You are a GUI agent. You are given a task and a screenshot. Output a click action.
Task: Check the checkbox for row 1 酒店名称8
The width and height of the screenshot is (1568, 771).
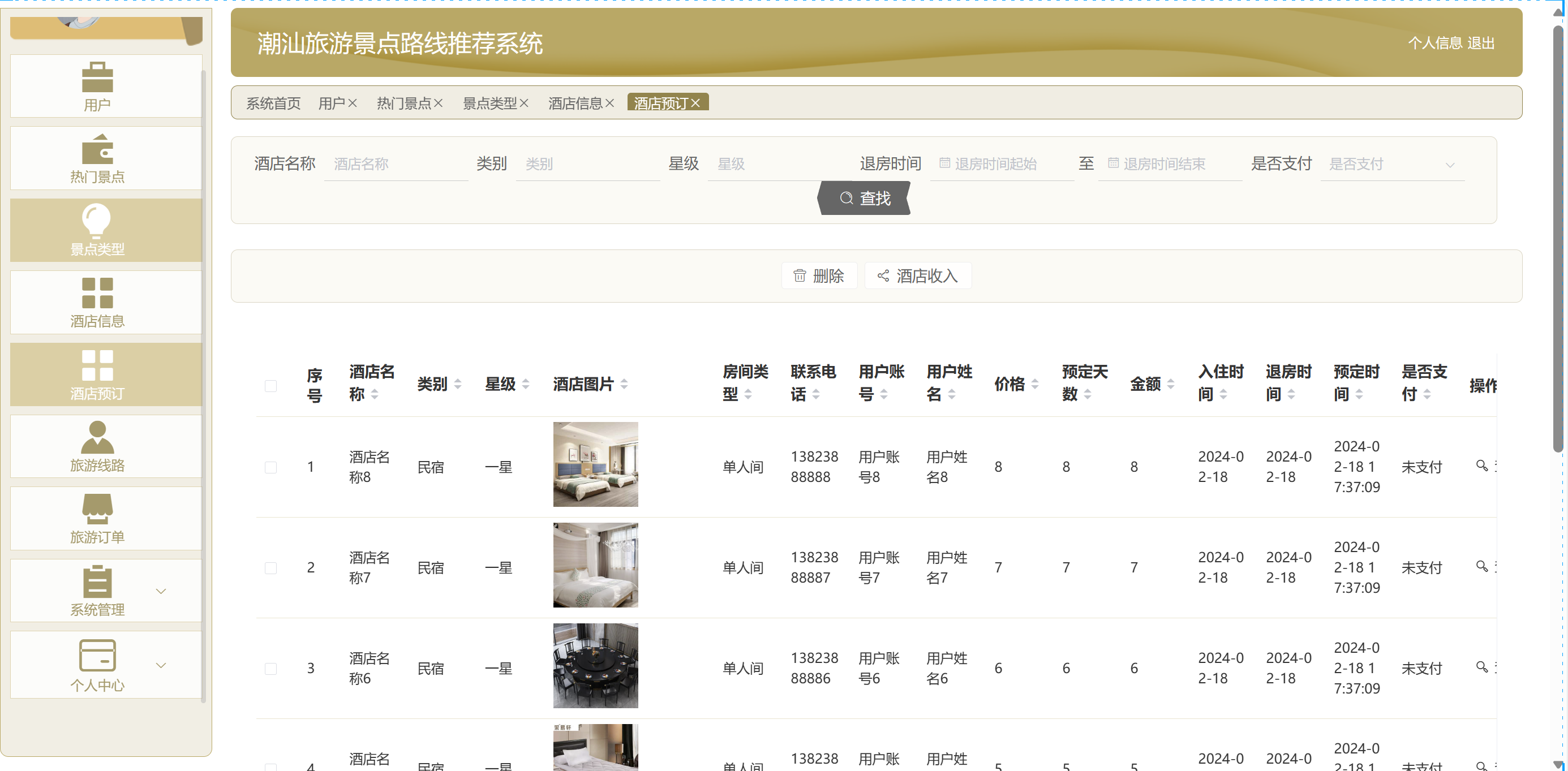click(271, 467)
